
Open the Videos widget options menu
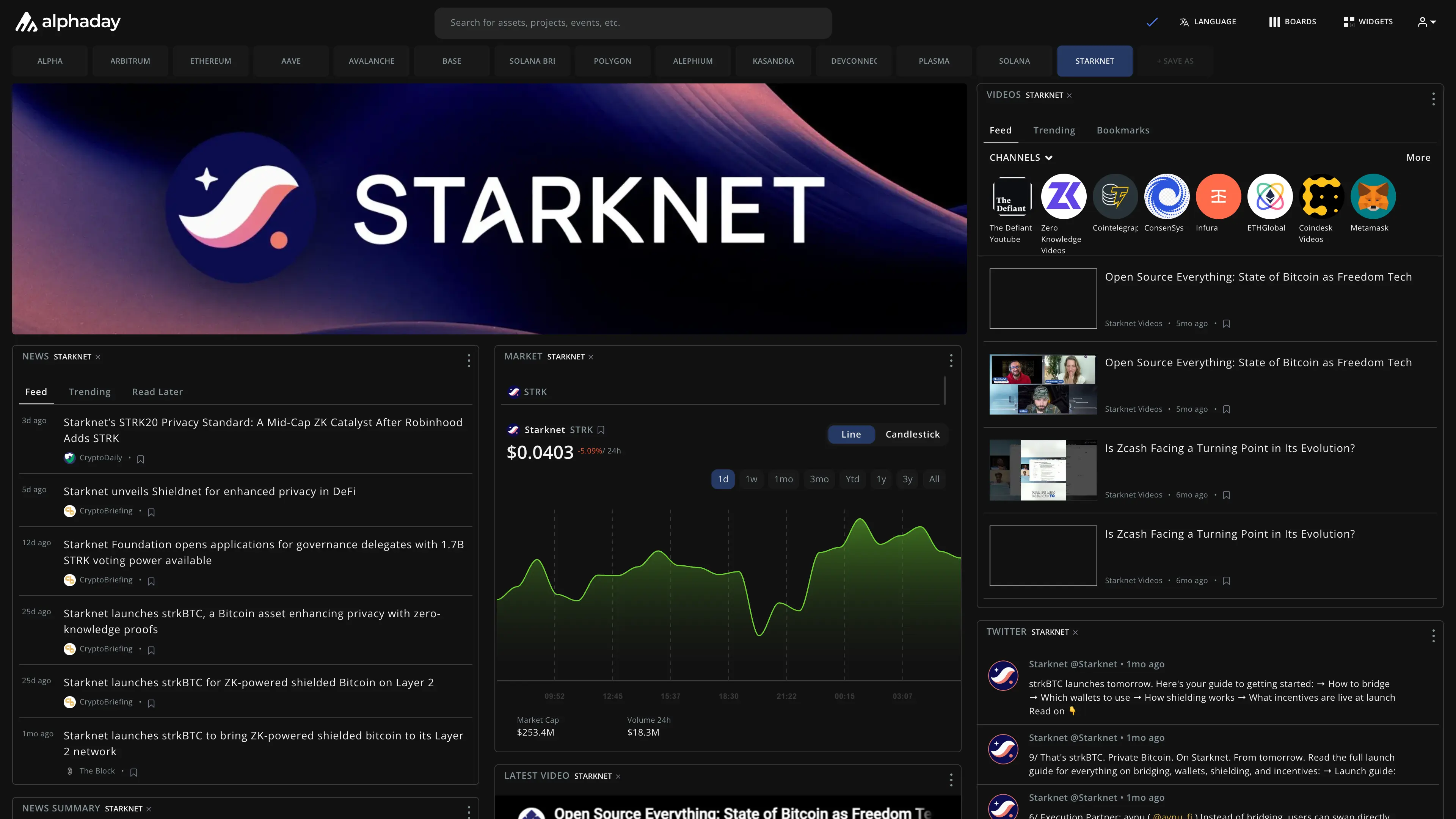coord(1433,99)
